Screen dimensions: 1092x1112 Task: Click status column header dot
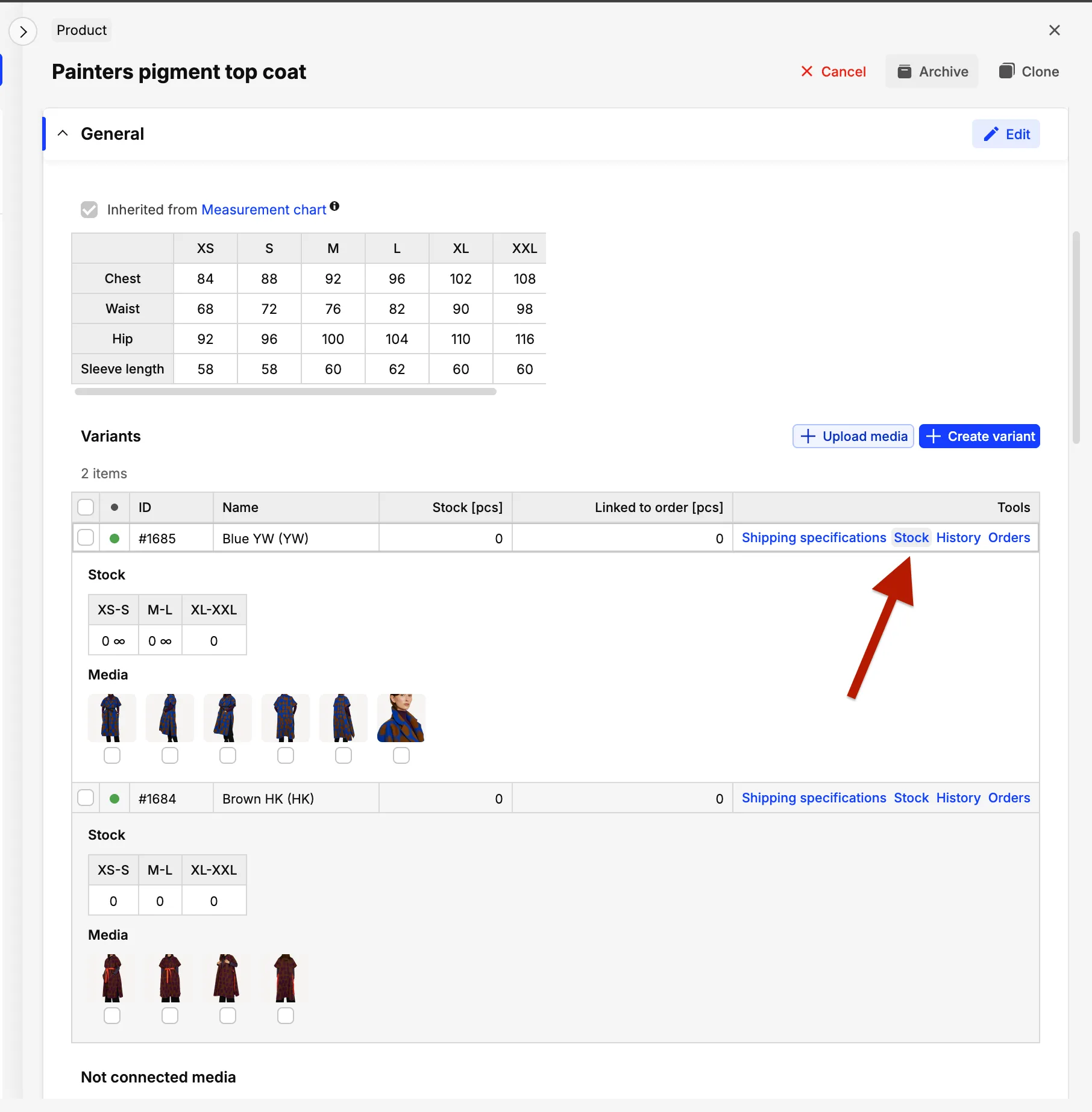[115, 508]
